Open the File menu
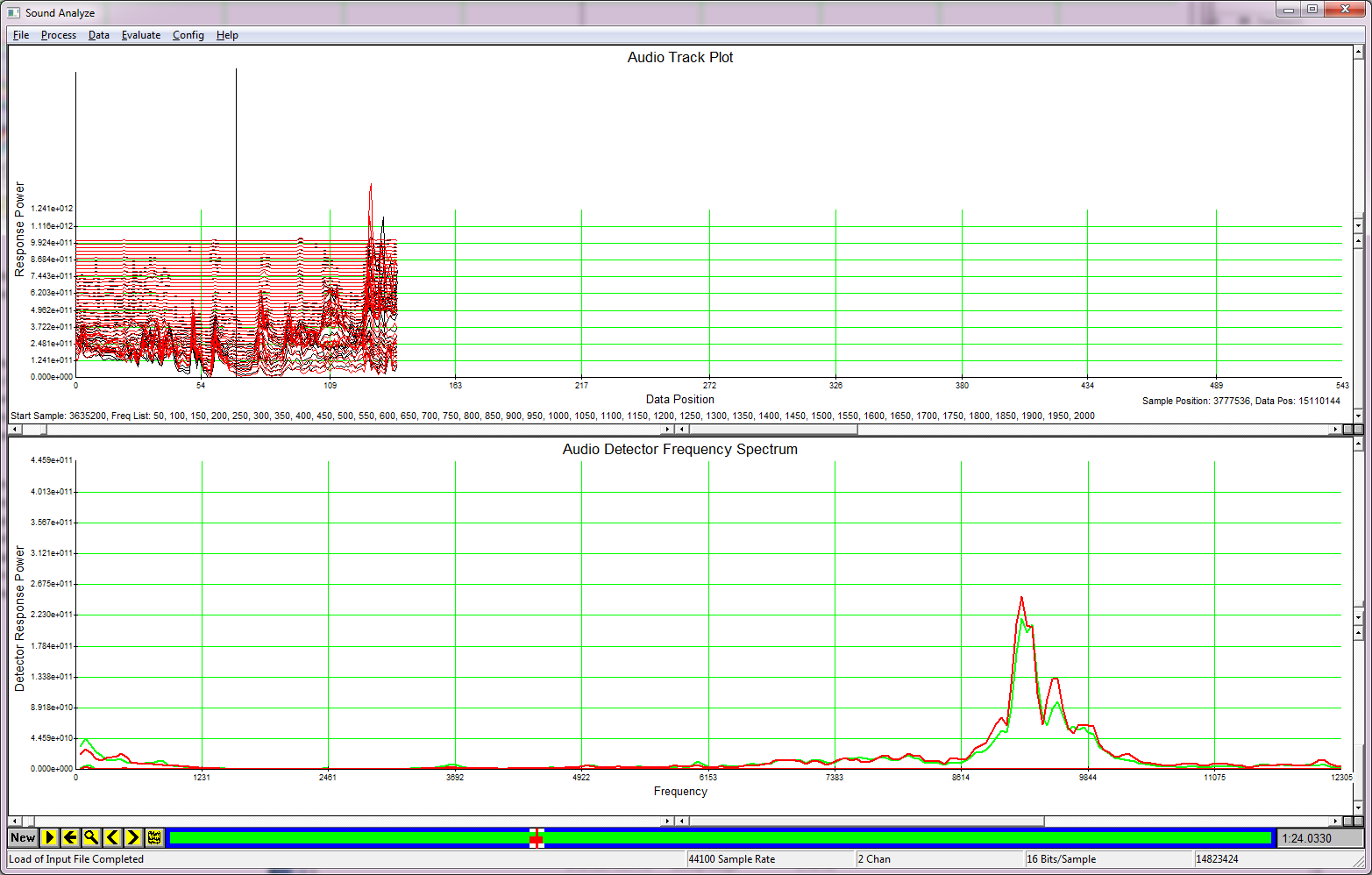 tap(19, 35)
